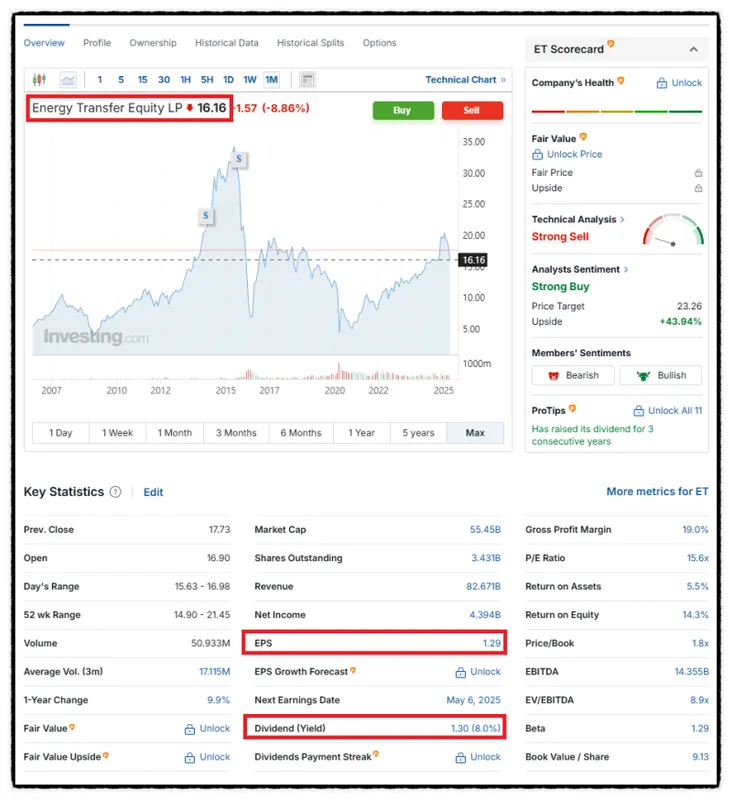Switch to the Ownership tab
The width and height of the screenshot is (732, 800).
[x=153, y=43]
